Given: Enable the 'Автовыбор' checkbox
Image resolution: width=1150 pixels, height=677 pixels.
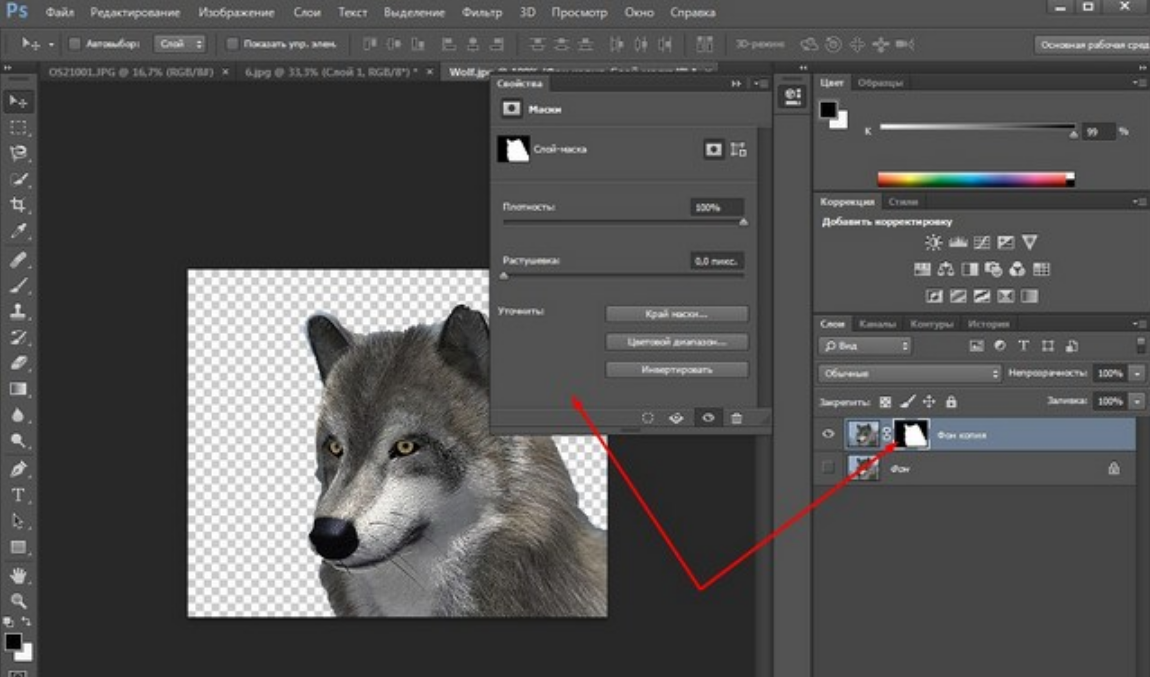Looking at the screenshot, I should click(74, 44).
